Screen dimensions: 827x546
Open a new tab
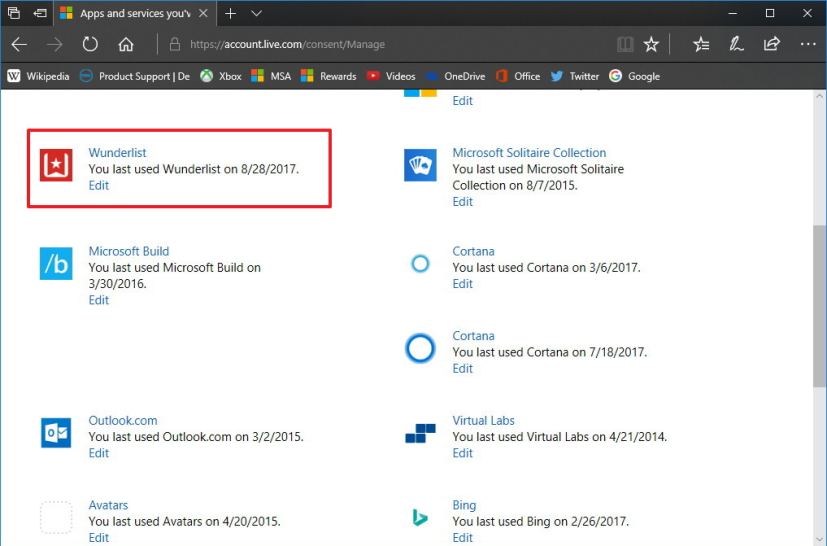[230, 13]
